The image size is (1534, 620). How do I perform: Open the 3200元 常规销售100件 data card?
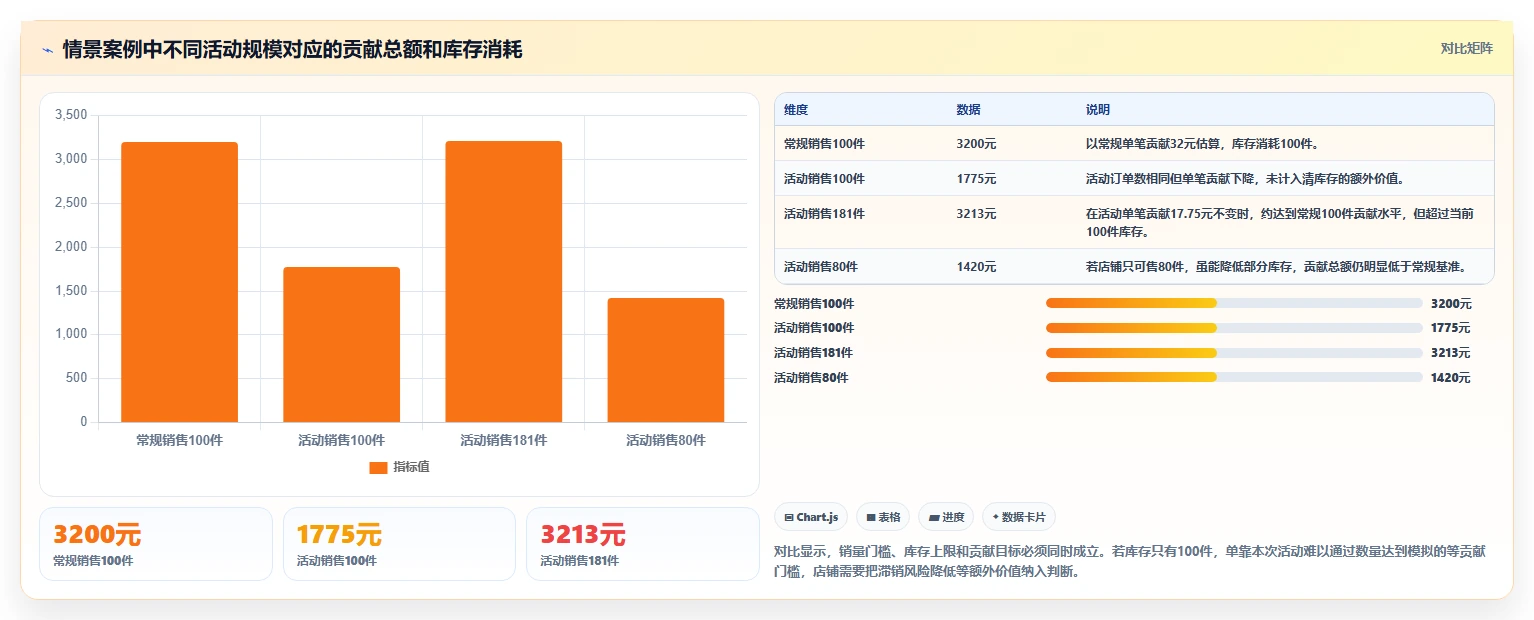[156, 544]
